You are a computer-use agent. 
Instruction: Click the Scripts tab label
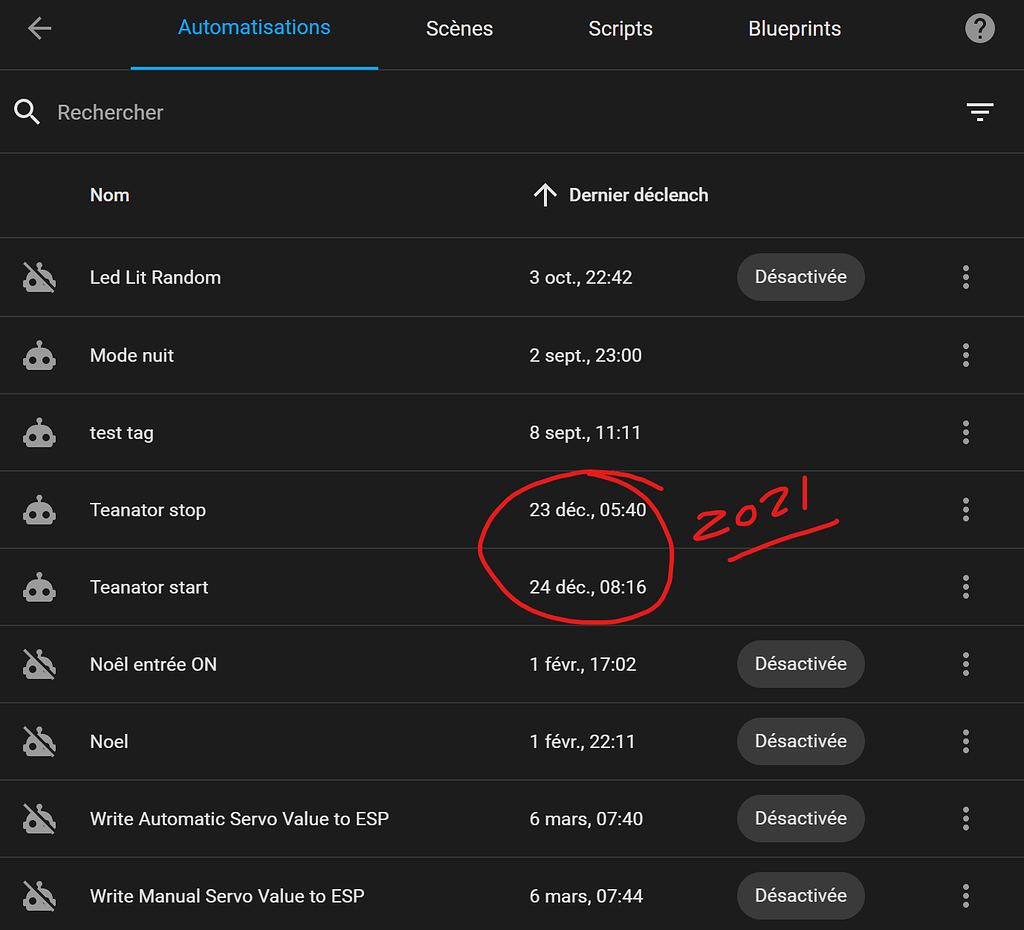tap(620, 29)
